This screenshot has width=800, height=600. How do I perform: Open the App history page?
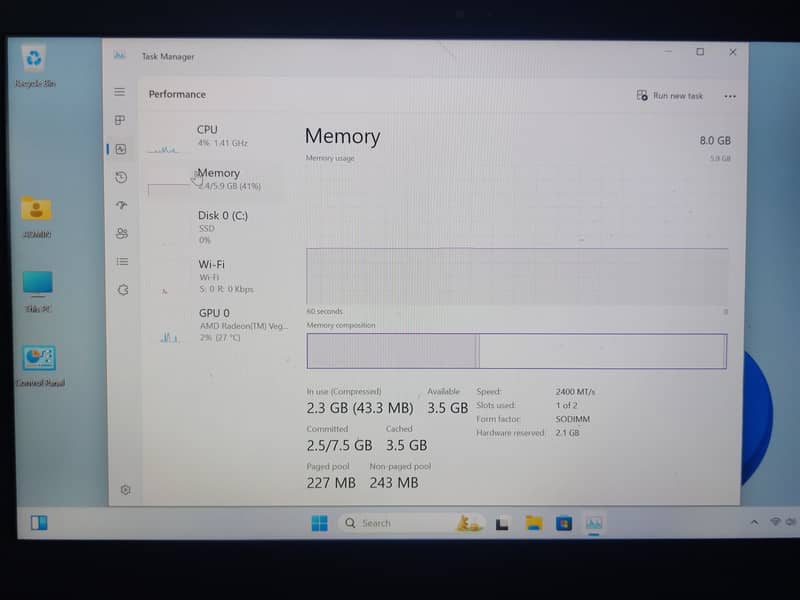pos(121,177)
